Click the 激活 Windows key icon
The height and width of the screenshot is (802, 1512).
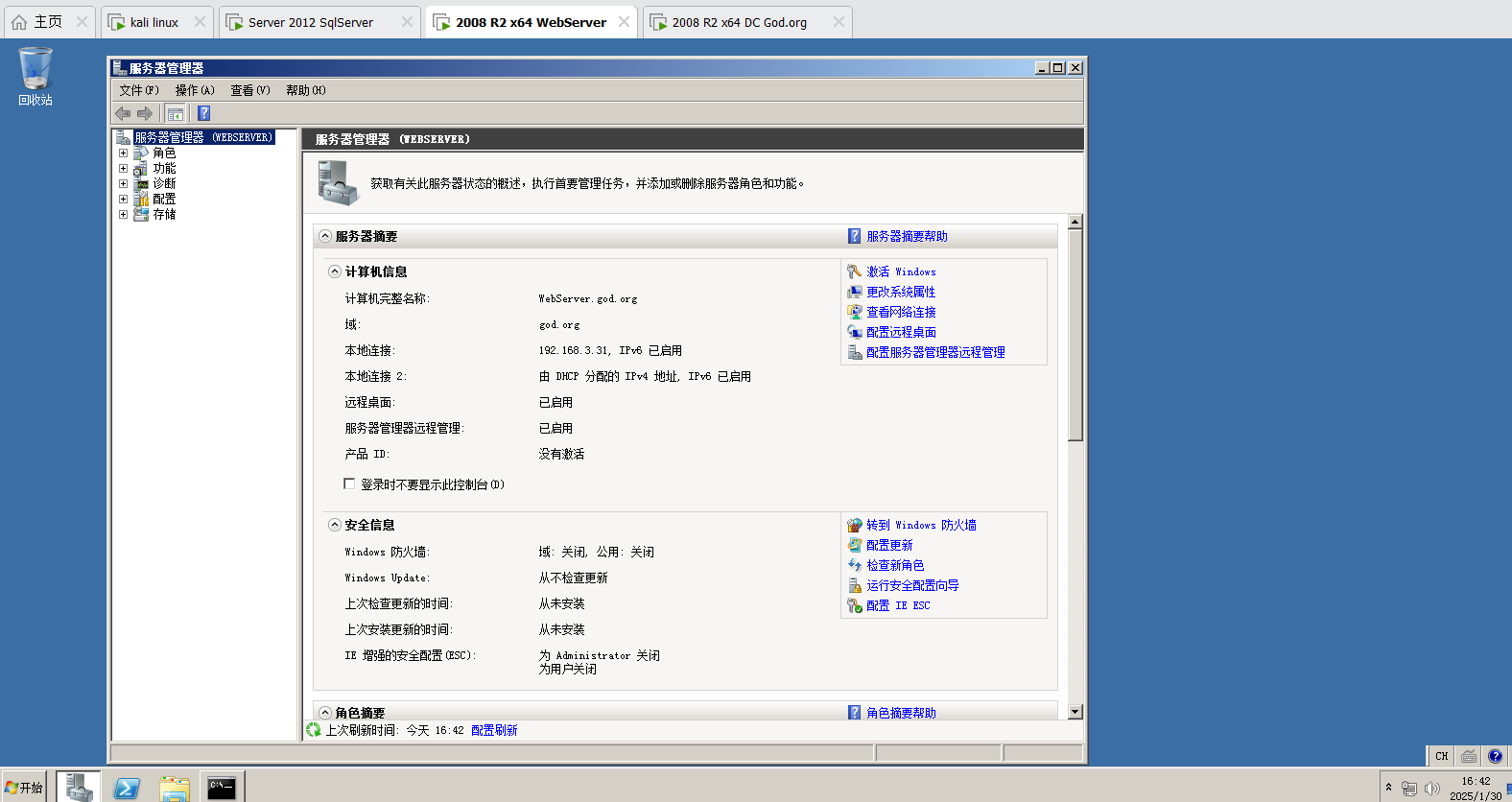[854, 271]
